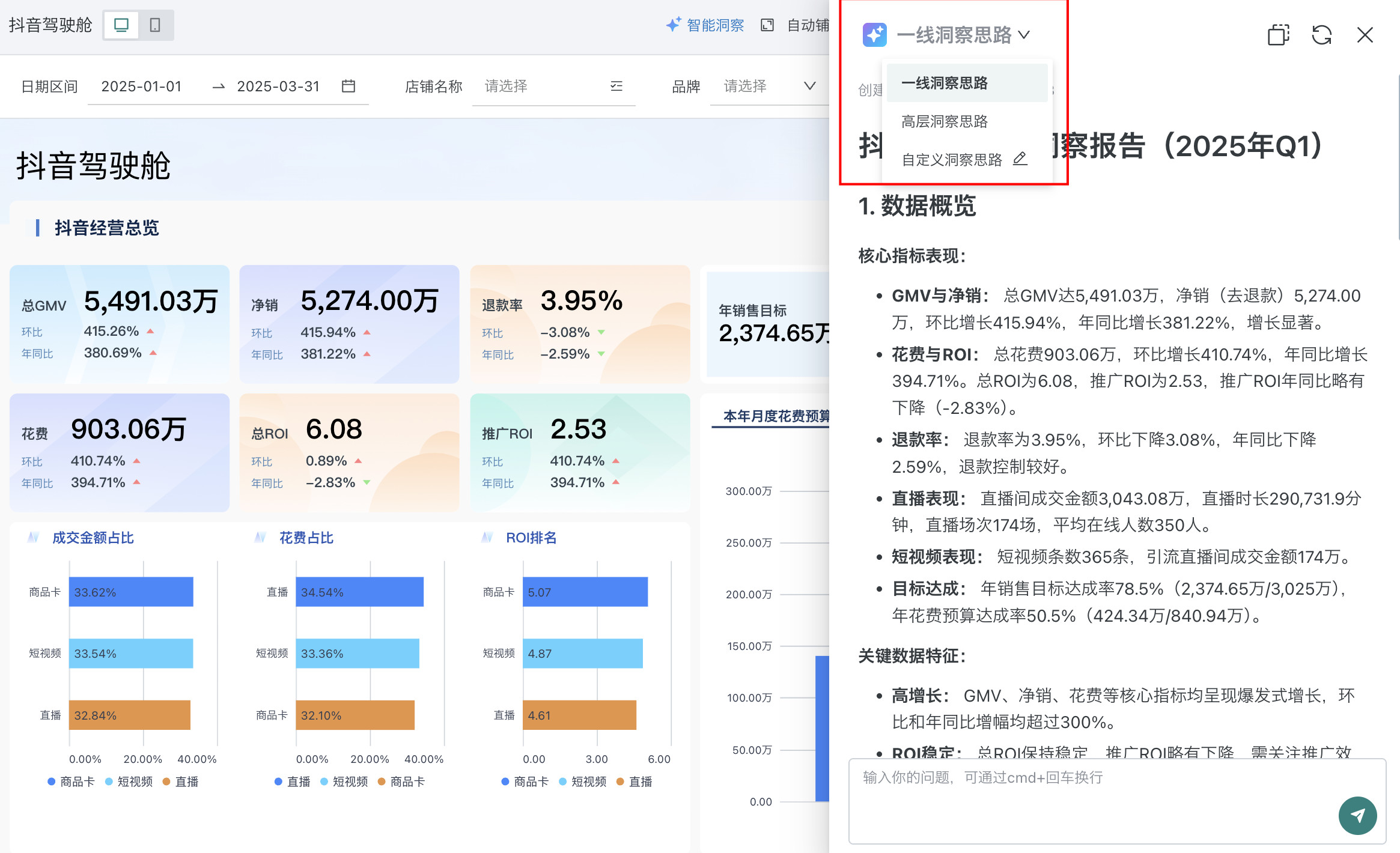The width and height of the screenshot is (1400, 853).
Task: Send the question with paper plane button
Action: (x=1357, y=815)
